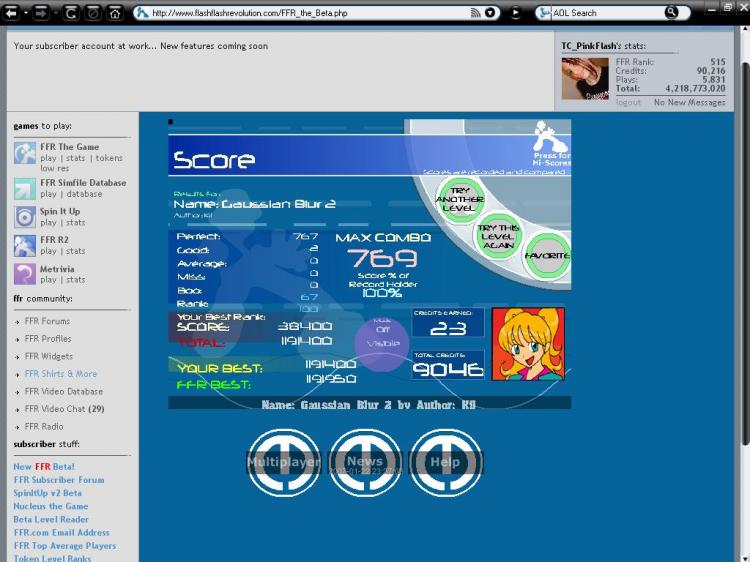The height and width of the screenshot is (562, 750).
Task: Click No New Messages link
Action: point(689,102)
